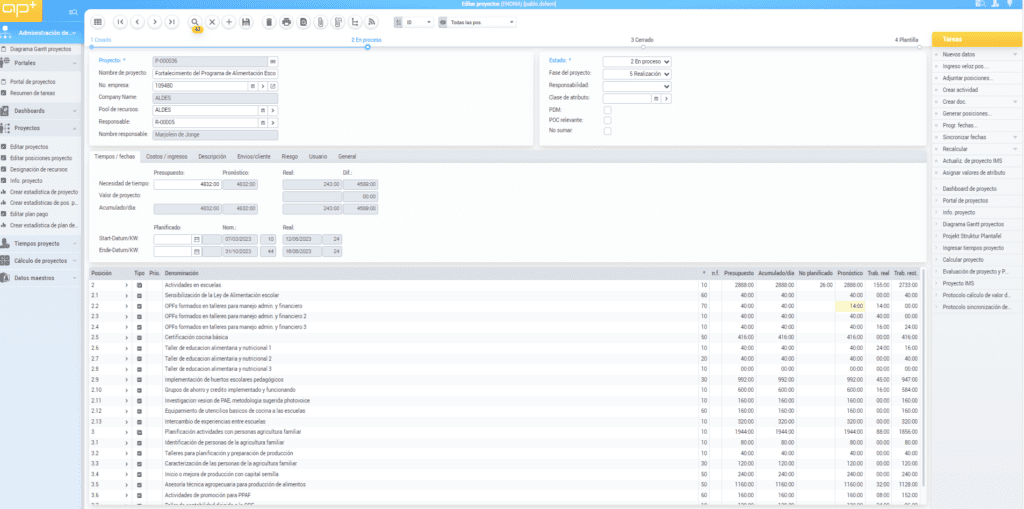Click Crear actividad in Tareas panel
Image resolution: width=1024 pixels, height=509 pixels.
tap(959, 89)
